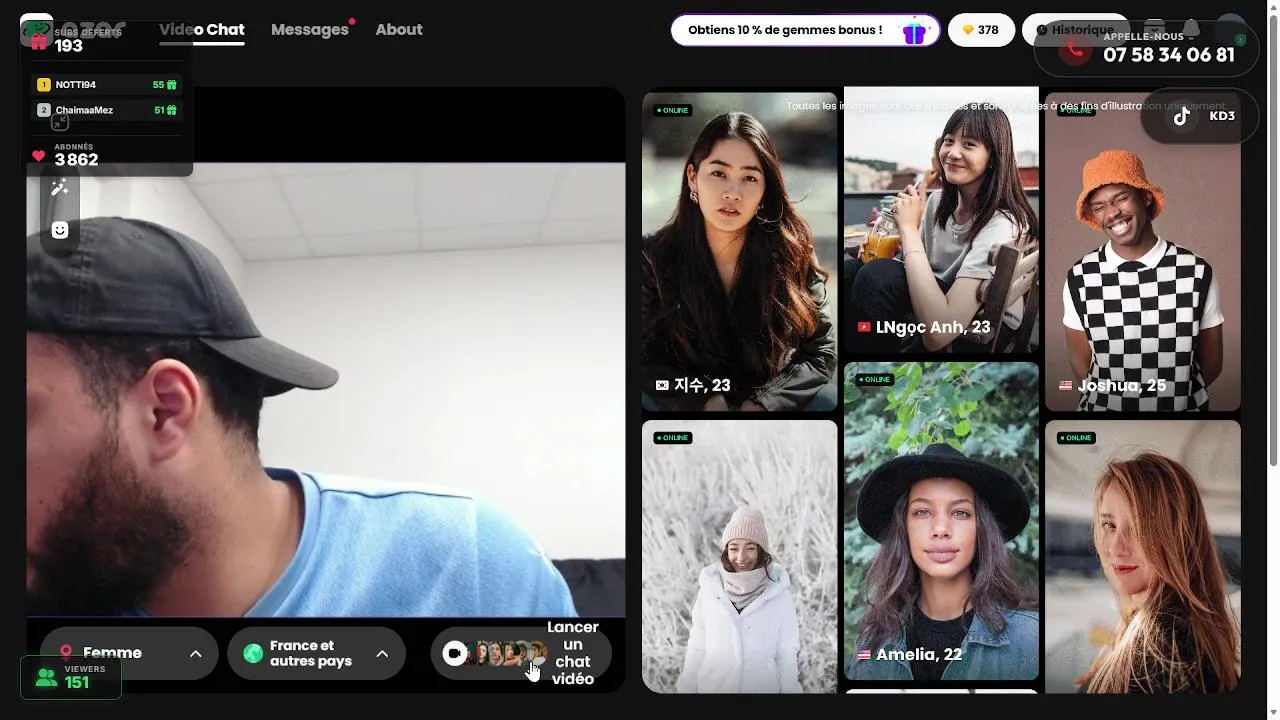
Task: Click the 07 58 34 06 81 phone number
Action: click(x=1169, y=56)
